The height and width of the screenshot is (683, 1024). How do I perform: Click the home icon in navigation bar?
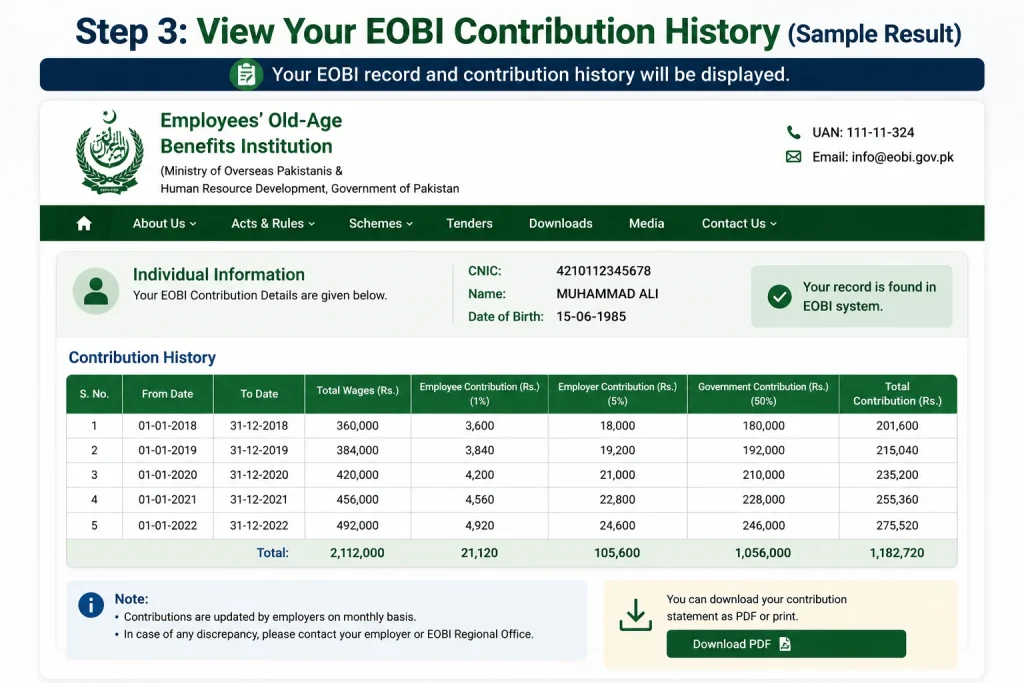click(x=84, y=223)
